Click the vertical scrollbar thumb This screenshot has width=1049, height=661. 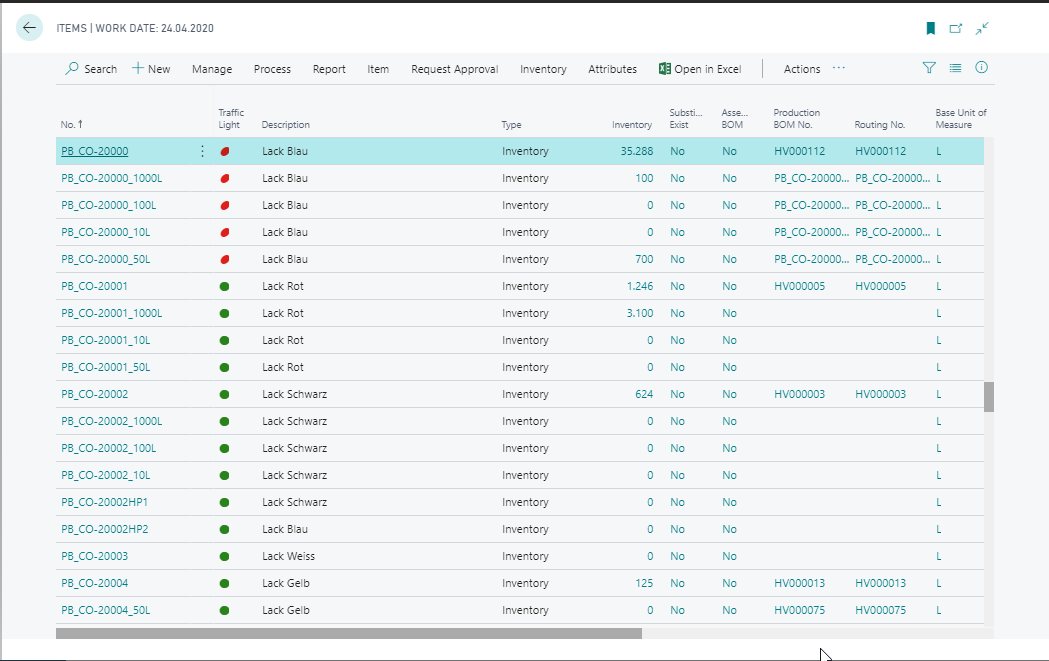[x=989, y=397]
